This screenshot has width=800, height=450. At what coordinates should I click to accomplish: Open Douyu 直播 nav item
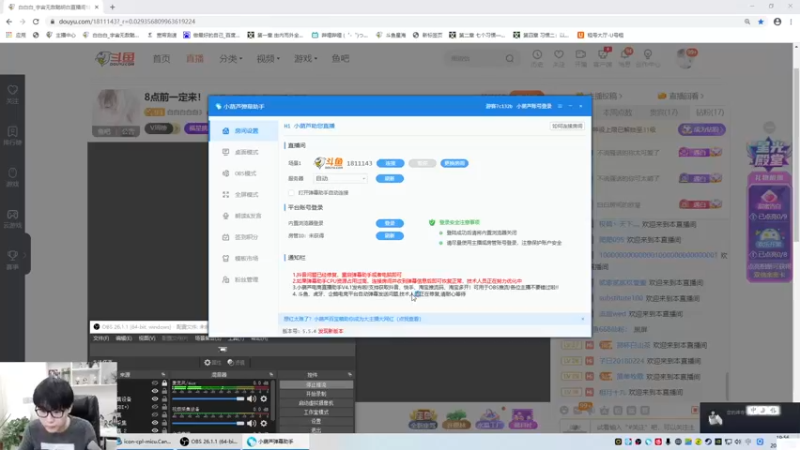(x=195, y=59)
